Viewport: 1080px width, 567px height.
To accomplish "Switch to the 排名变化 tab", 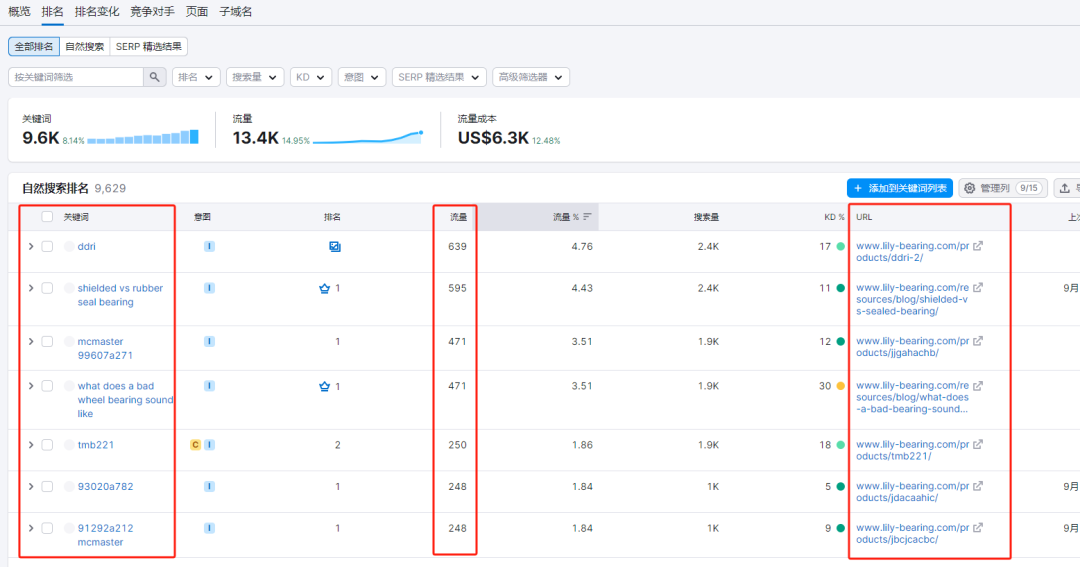I will [97, 12].
